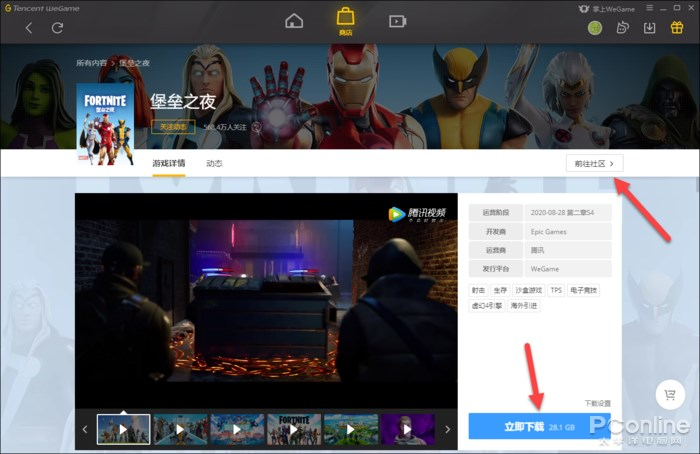Viewport: 700px width, 454px height.
Task: Open the floating shopping cart icon
Action: [x=670, y=395]
